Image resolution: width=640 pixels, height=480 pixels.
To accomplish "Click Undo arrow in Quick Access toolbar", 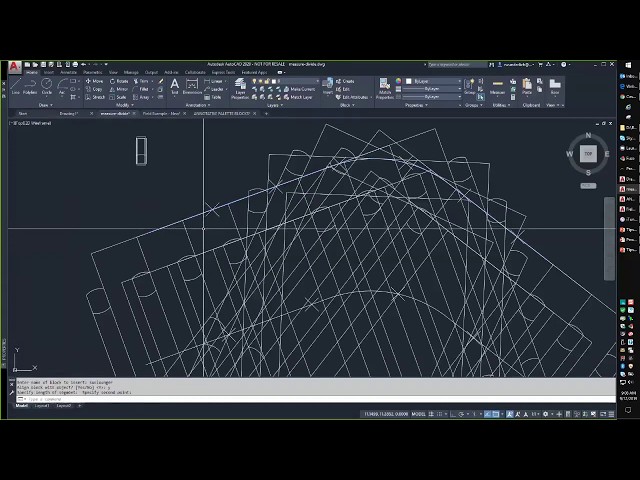I will pos(84,64).
